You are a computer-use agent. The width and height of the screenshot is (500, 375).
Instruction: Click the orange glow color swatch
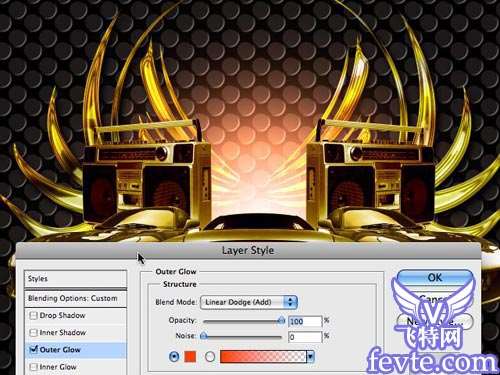click(190, 357)
